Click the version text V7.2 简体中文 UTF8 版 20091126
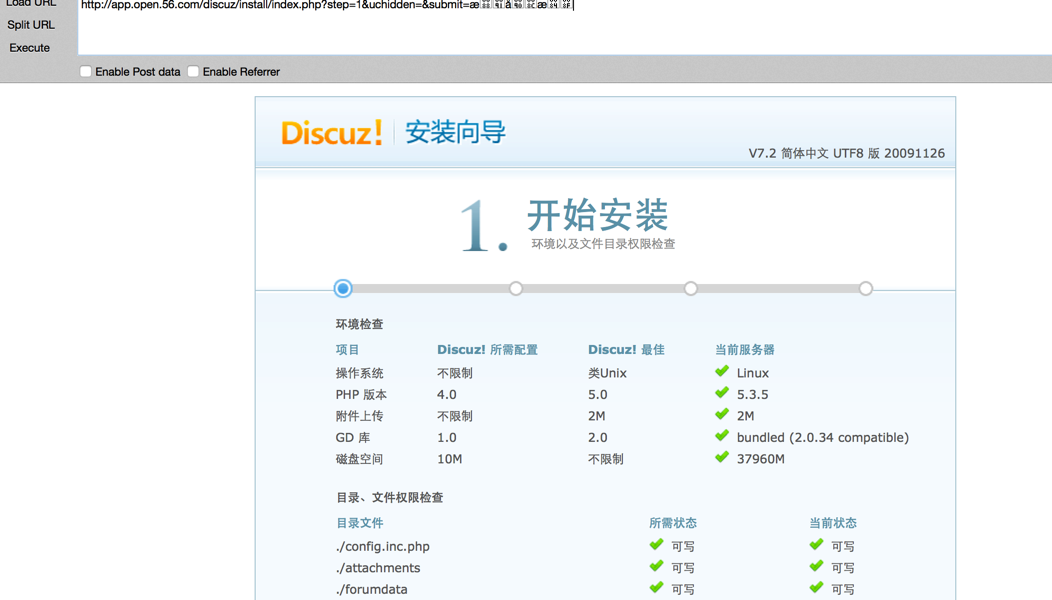The width and height of the screenshot is (1052, 600). click(847, 153)
